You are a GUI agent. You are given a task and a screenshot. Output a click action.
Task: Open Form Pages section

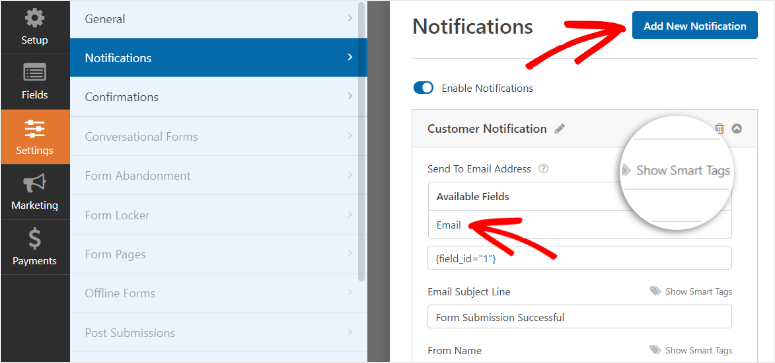pyautogui.click(x=218, y=254)
